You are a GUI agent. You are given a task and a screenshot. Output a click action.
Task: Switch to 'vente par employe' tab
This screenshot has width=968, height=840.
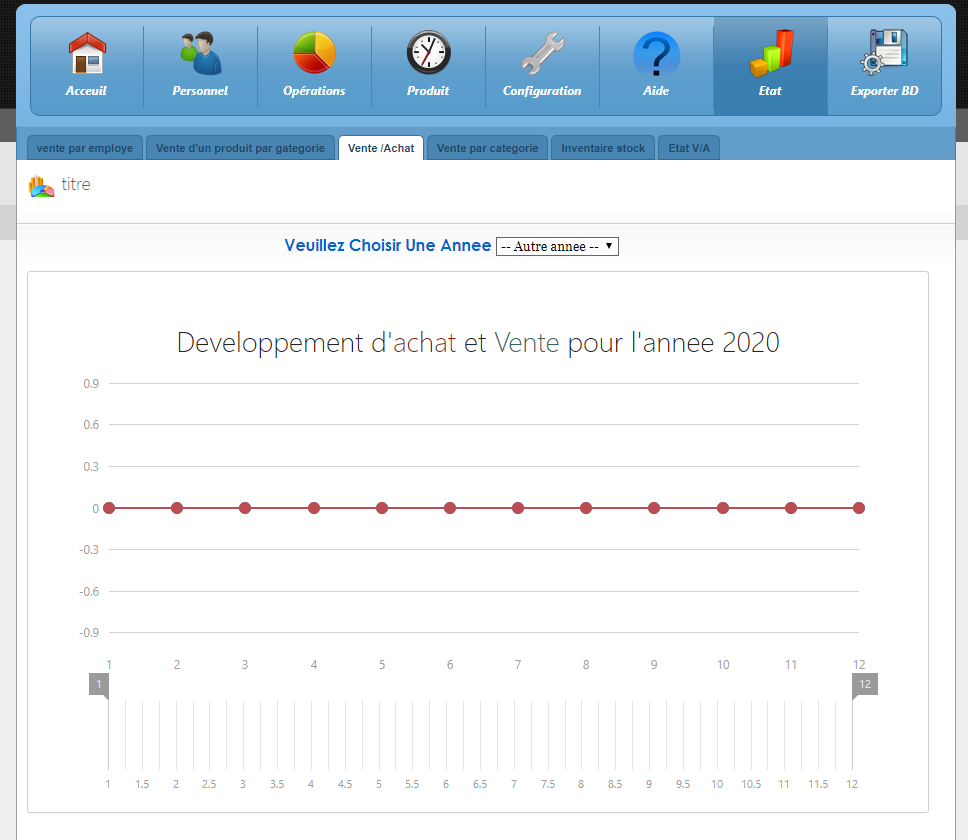85,148
